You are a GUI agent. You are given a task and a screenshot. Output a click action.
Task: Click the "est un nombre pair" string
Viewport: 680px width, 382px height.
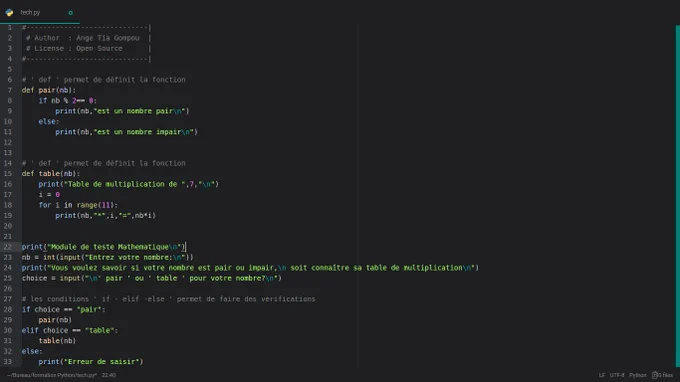tap(141, 111)
